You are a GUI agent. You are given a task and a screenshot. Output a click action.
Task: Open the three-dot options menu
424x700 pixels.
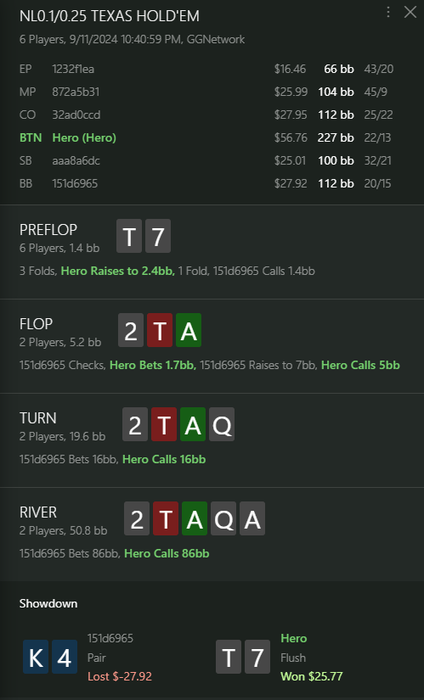(x=388, y=12)
